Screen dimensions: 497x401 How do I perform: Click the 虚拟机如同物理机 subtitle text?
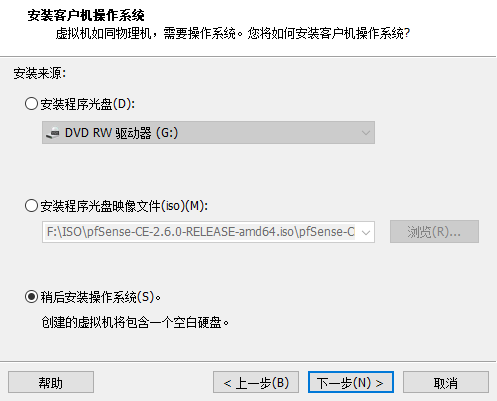pos(104,33)
